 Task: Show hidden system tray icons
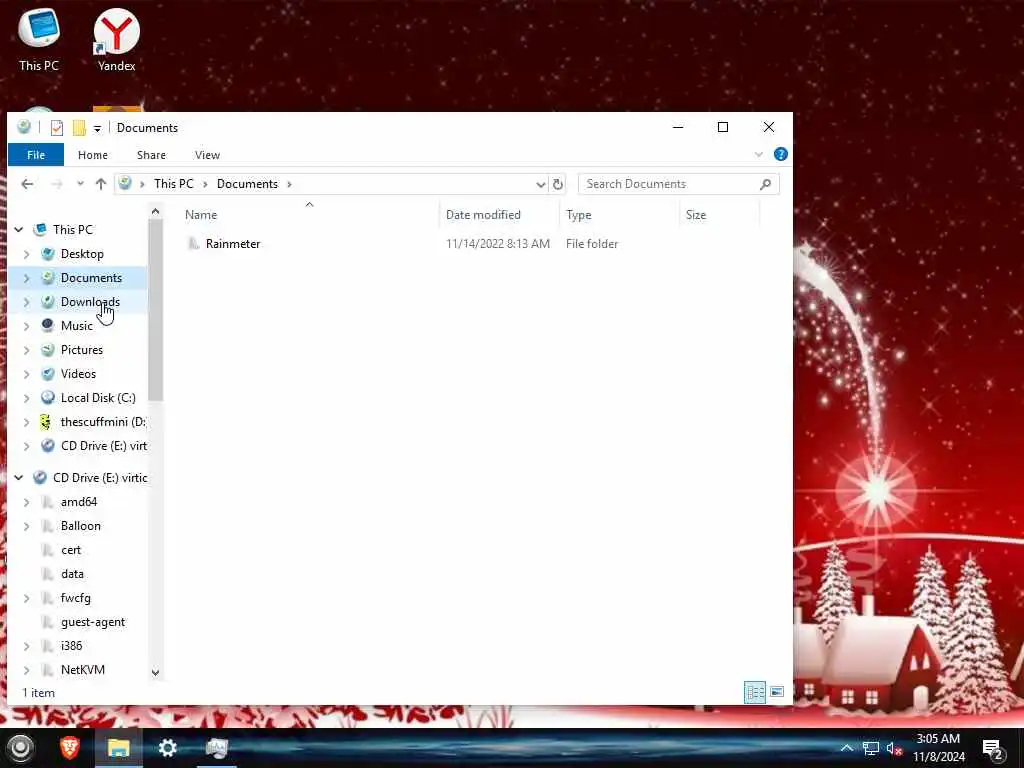(846, 748)
